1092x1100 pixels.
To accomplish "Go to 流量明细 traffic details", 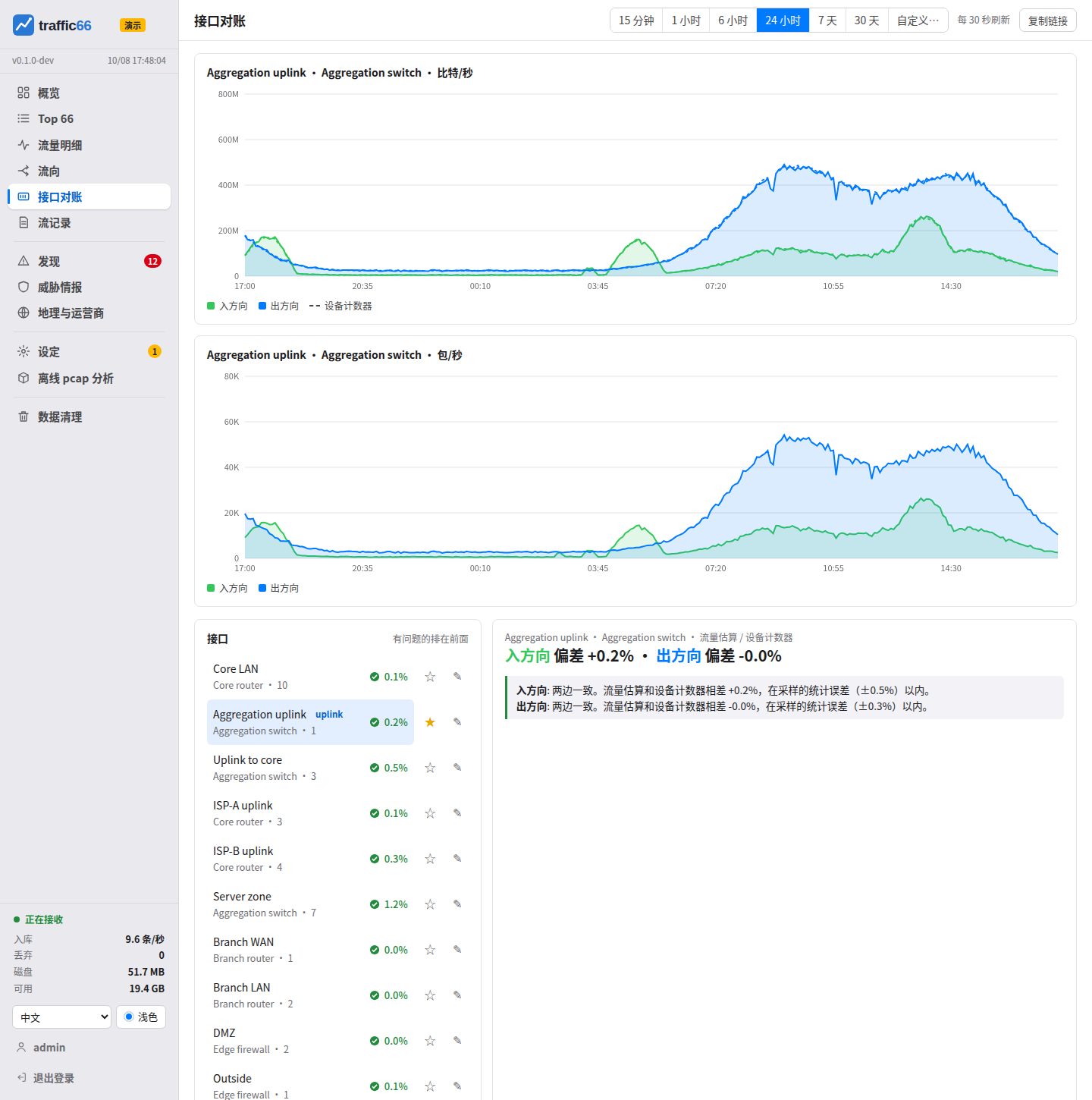I will pos(89,145).
